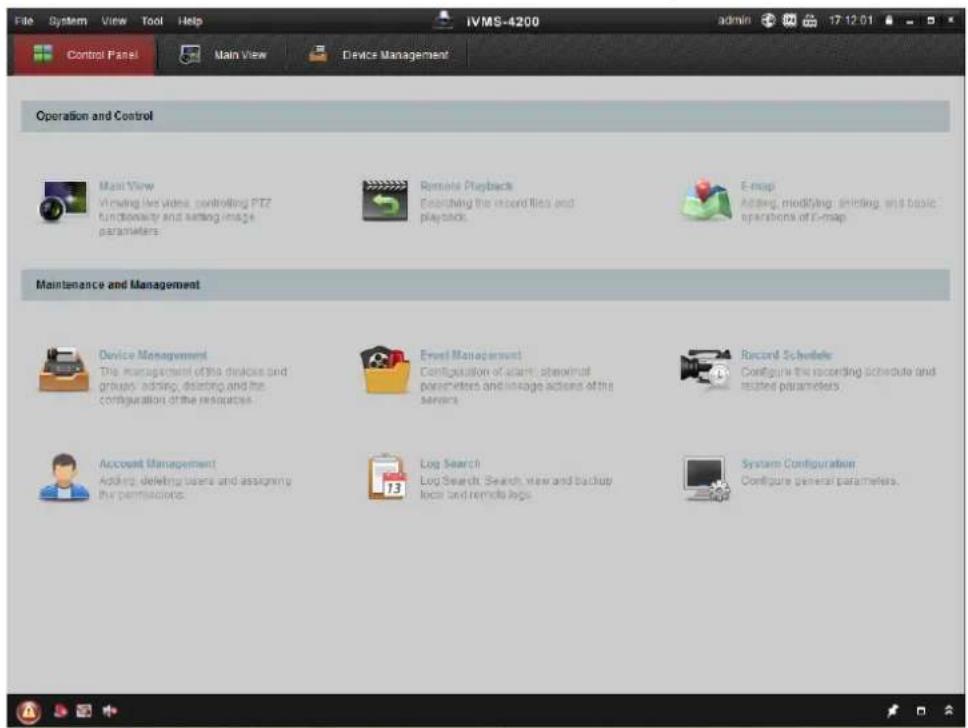Viewport: 968px width, 728px height.
Task: Open the Record Schedule camcorder icon
Action: (706, 368)
